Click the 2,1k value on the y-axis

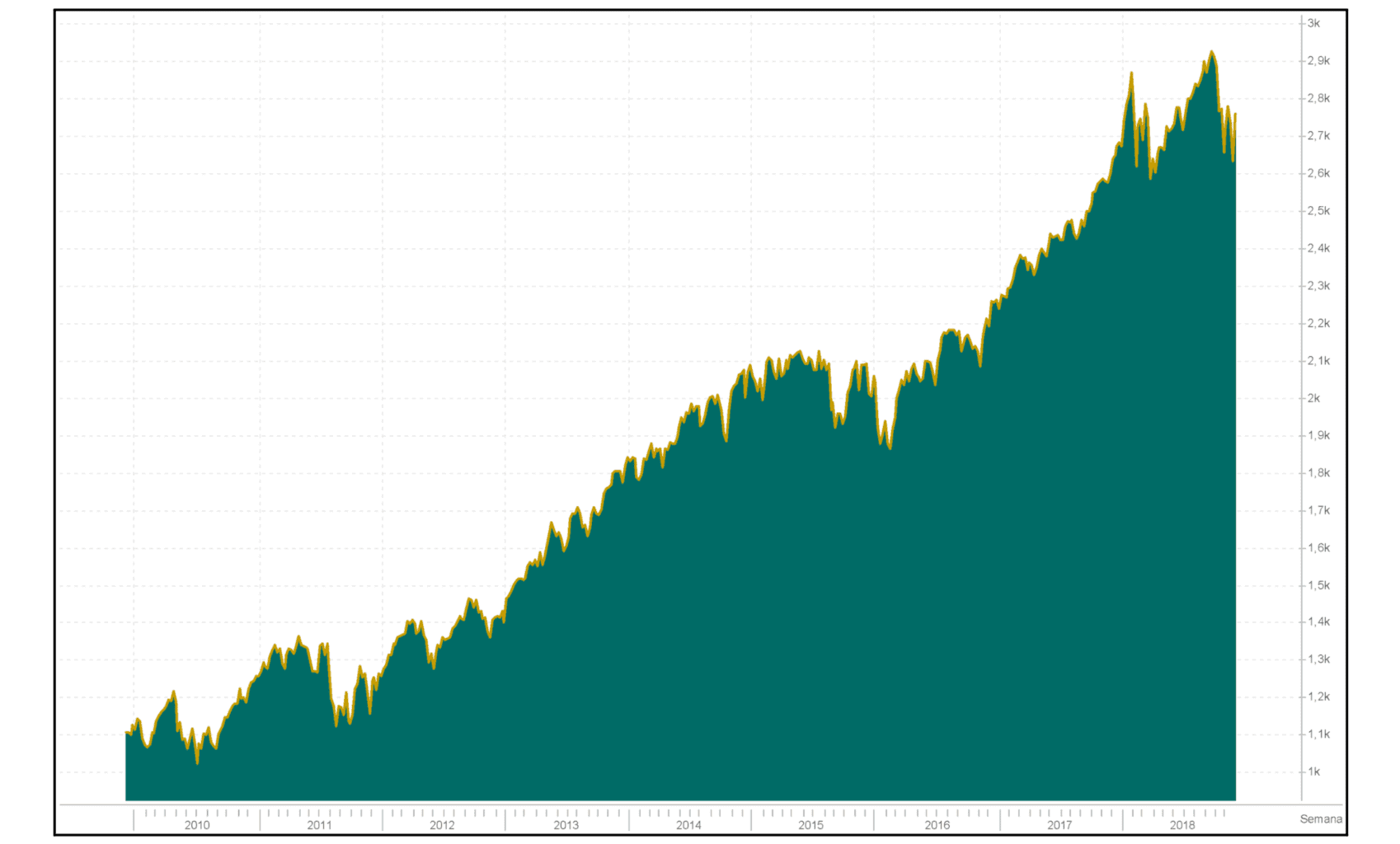coord(1319,361)
